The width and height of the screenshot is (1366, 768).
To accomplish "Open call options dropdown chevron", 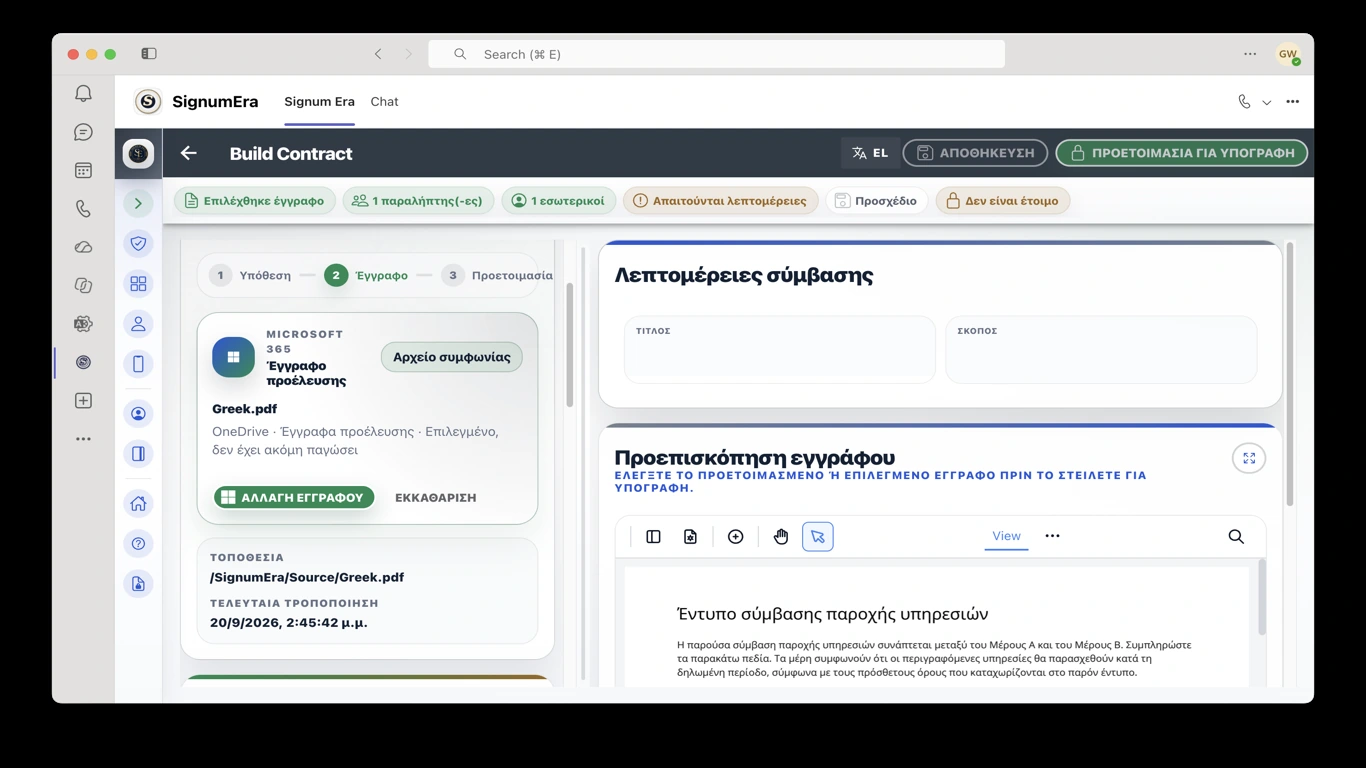I will point(1267,102).
